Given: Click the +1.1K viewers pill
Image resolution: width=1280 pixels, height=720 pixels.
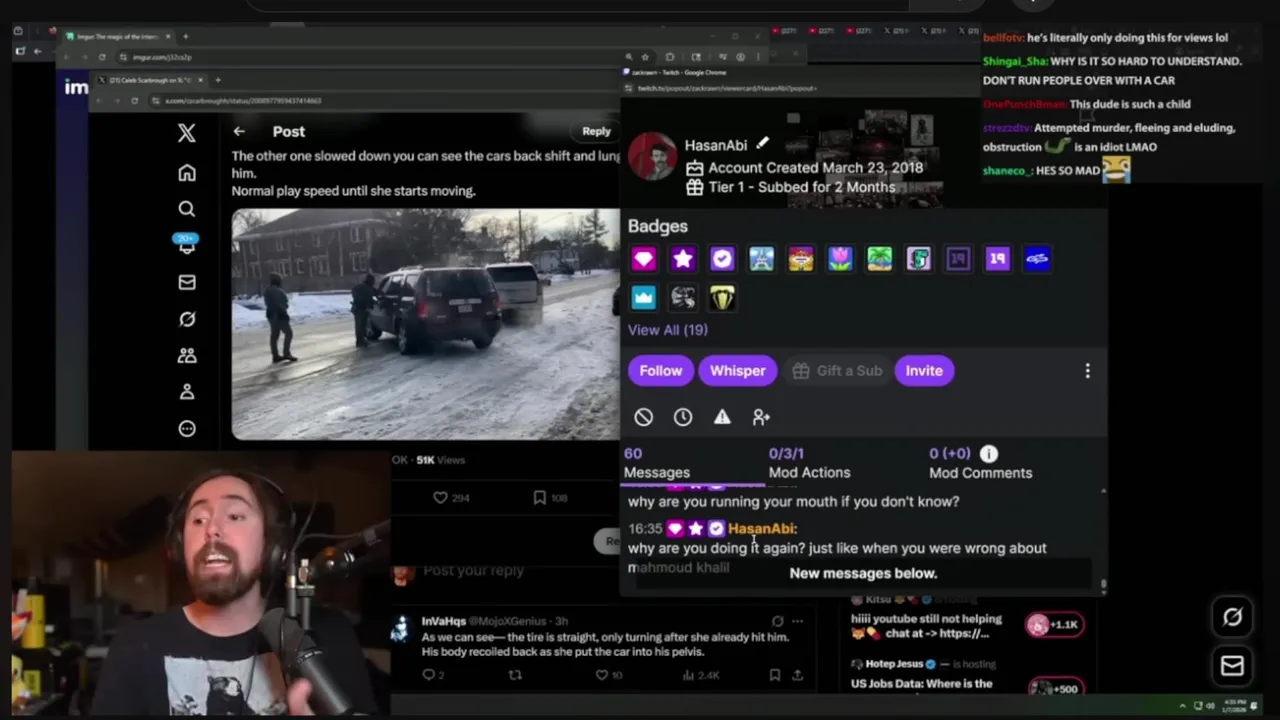Looking at the screenshot, I should pos(1054,625).
